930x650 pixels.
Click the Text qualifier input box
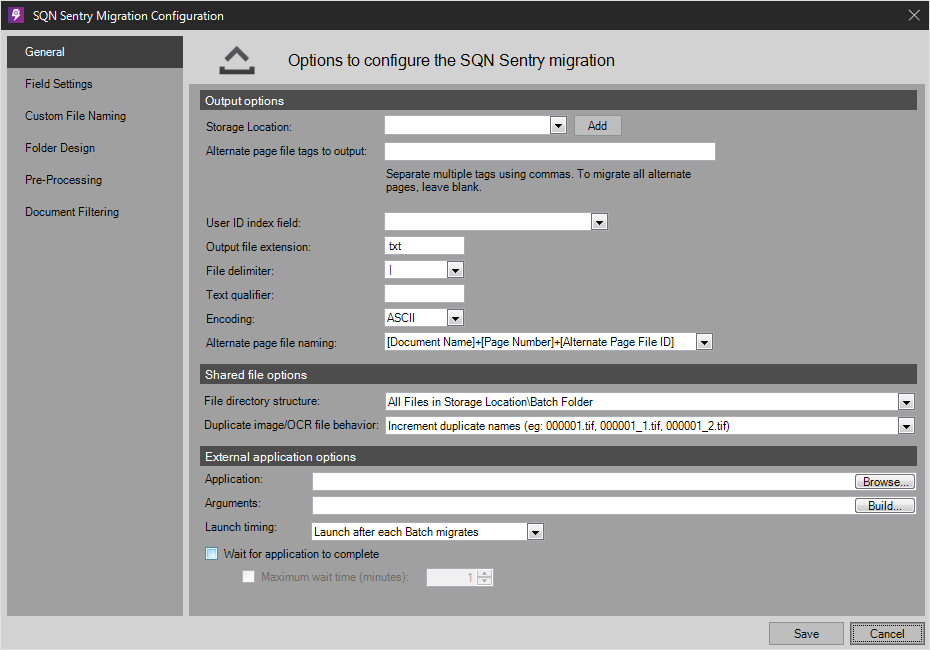click(x=424, y=294)
